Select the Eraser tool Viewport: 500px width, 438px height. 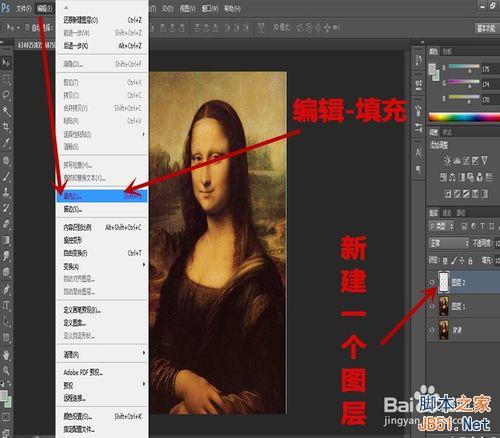pyautogui.click(x=6, y=224)
